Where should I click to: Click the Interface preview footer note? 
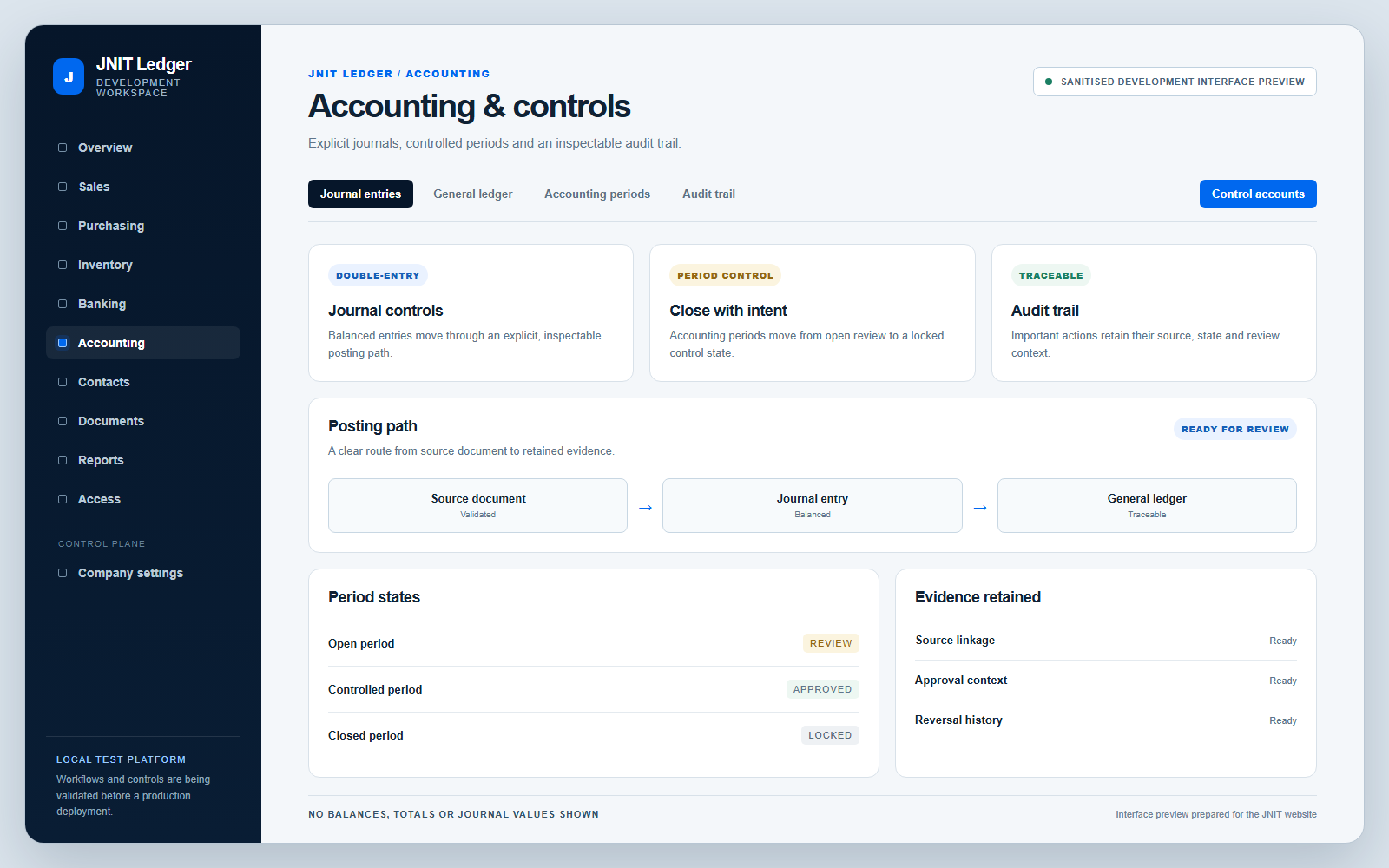point(1216,814)
